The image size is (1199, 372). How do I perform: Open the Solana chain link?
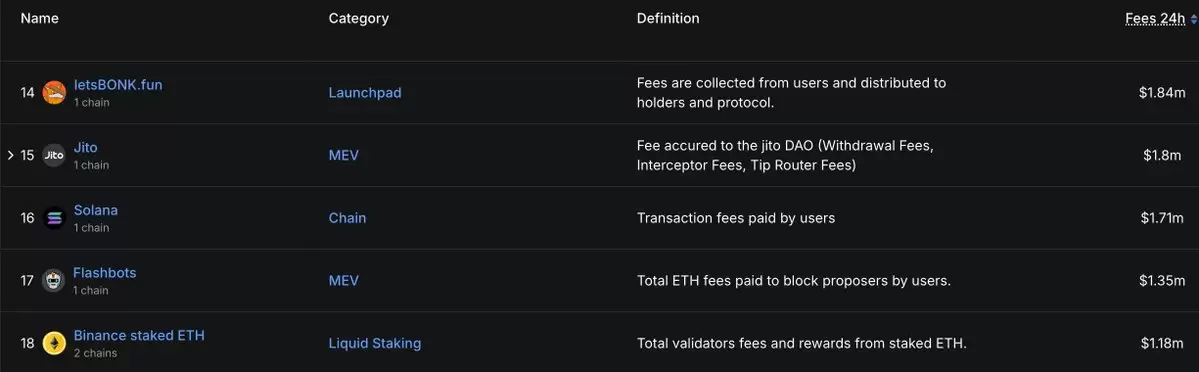point(96,210)
